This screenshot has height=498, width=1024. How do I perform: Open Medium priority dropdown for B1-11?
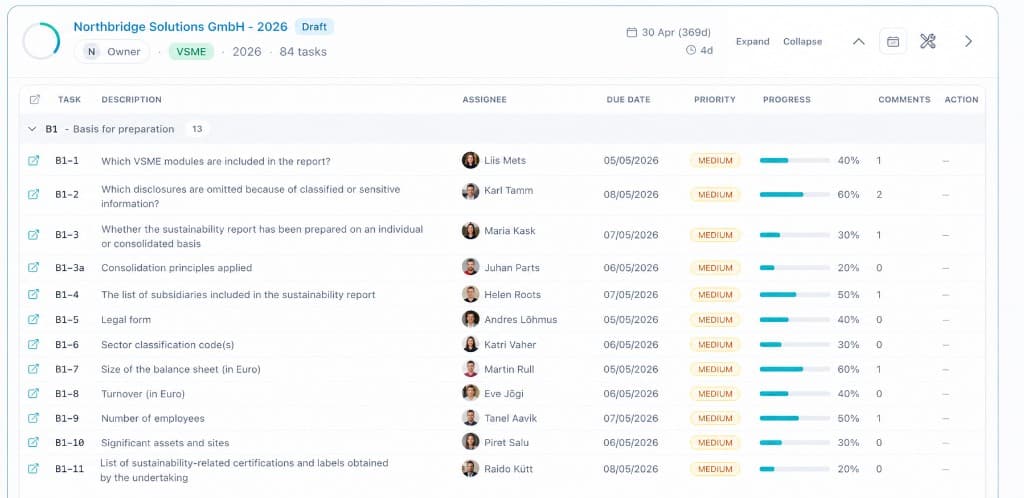pos(715,469)
